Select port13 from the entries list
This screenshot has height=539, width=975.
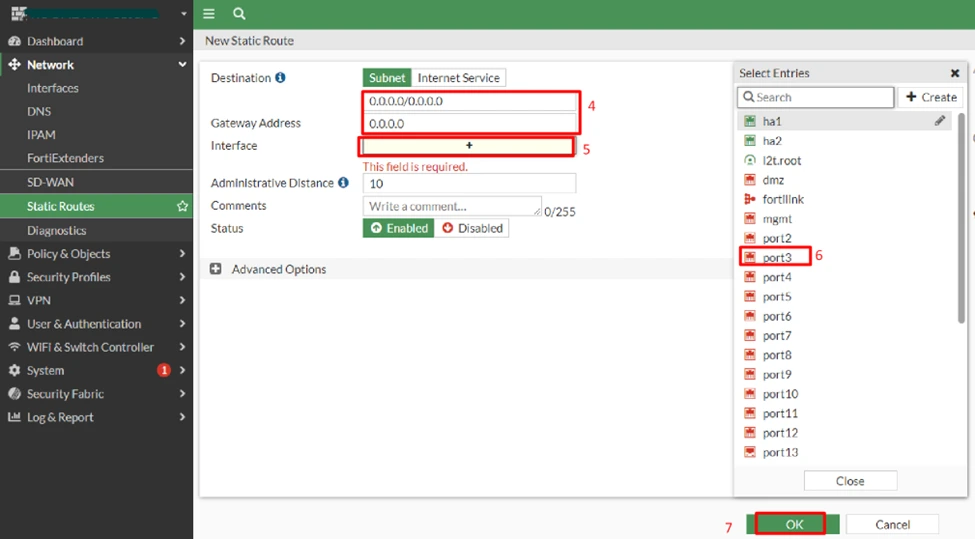tap(844, 452)
